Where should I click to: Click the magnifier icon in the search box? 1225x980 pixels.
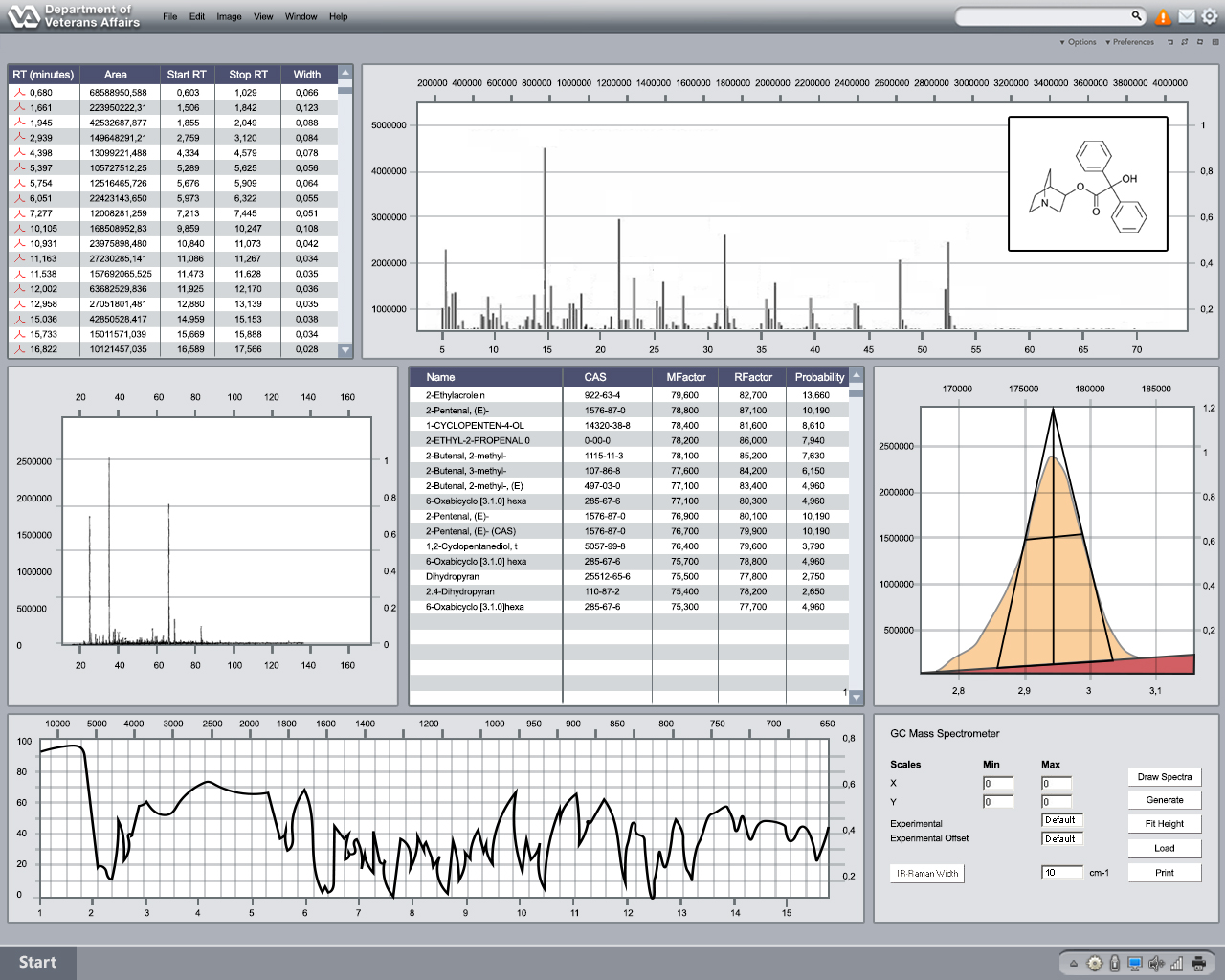click(1136, 16)
